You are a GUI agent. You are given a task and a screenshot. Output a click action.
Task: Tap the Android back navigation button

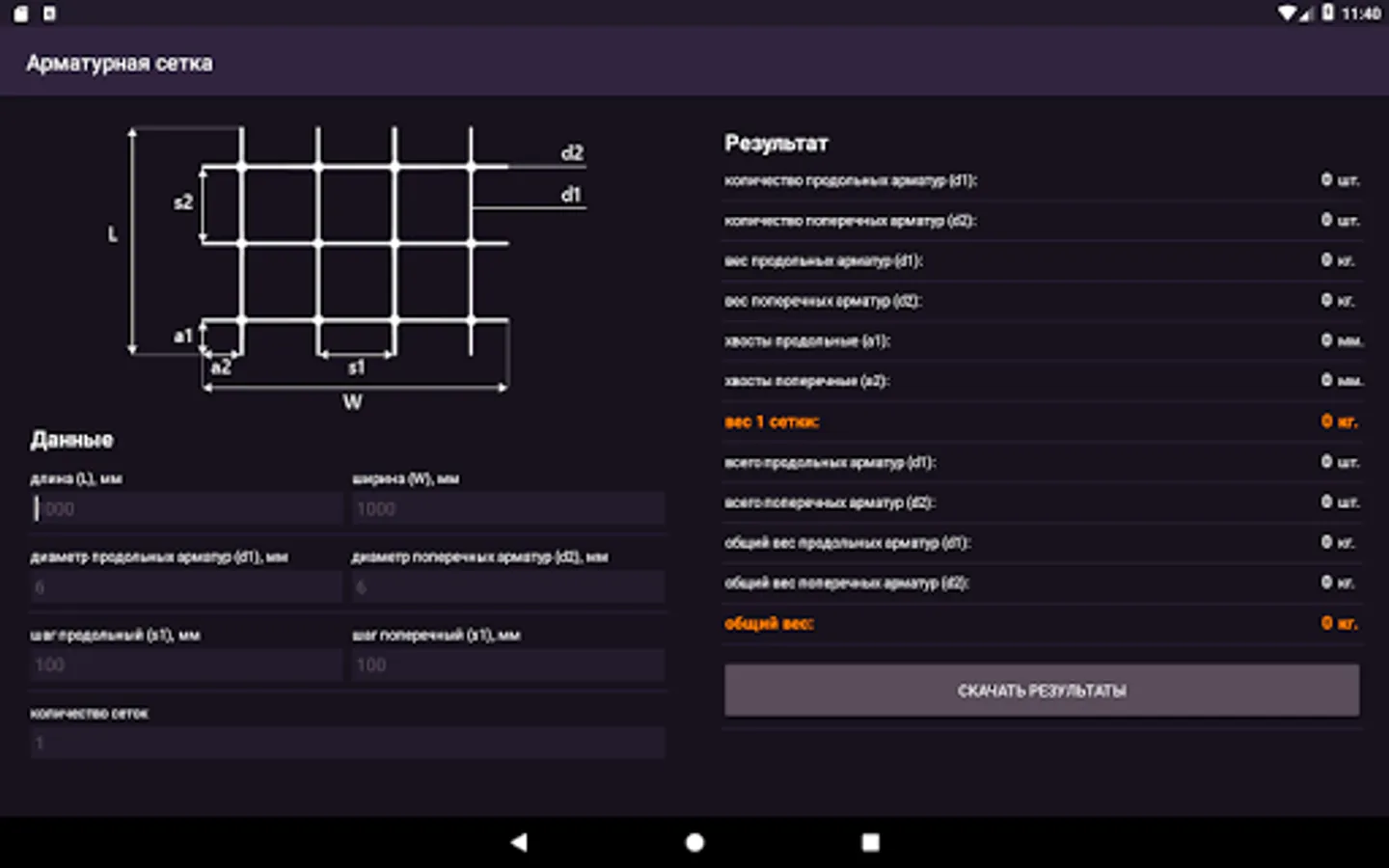point(519,842)
